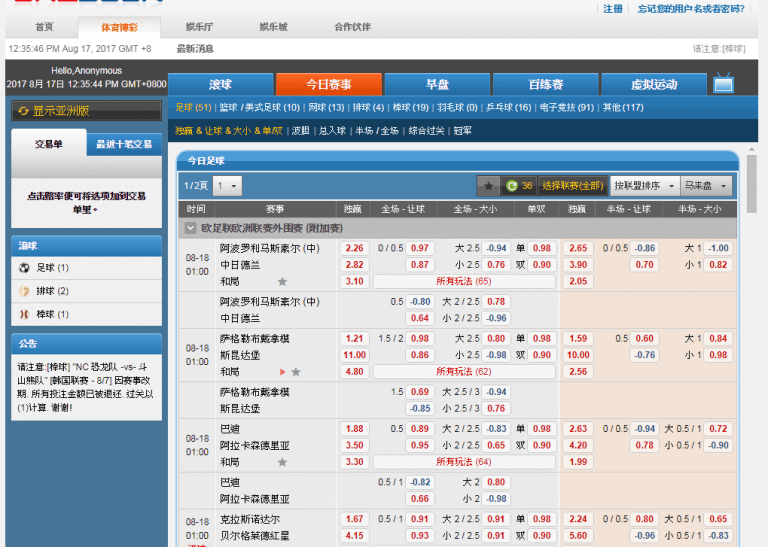Select the 乒乓球 (16) sport link
This screenshot has height=547, width=768.
pyautogui.click(x=508, y=107)
